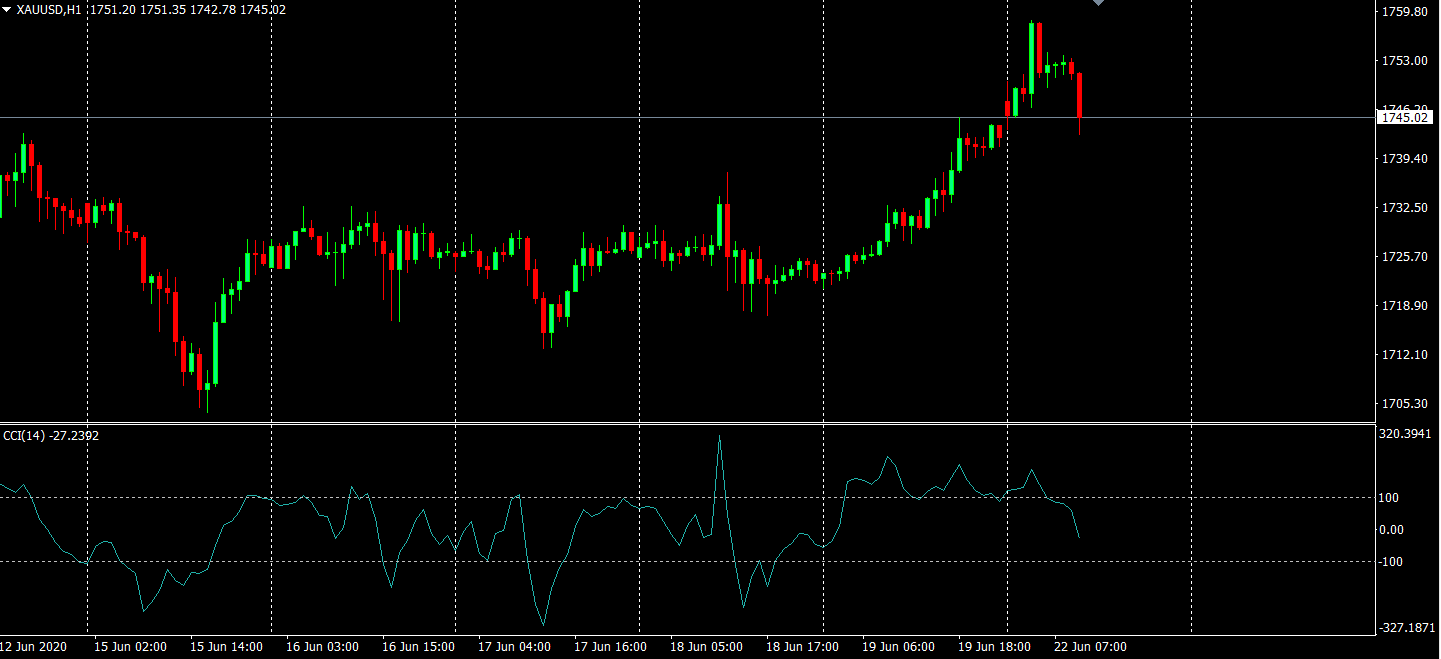Click the CCI 0.00 level scale label
Screen dimensions: 1441x659
pos(1391,530)
